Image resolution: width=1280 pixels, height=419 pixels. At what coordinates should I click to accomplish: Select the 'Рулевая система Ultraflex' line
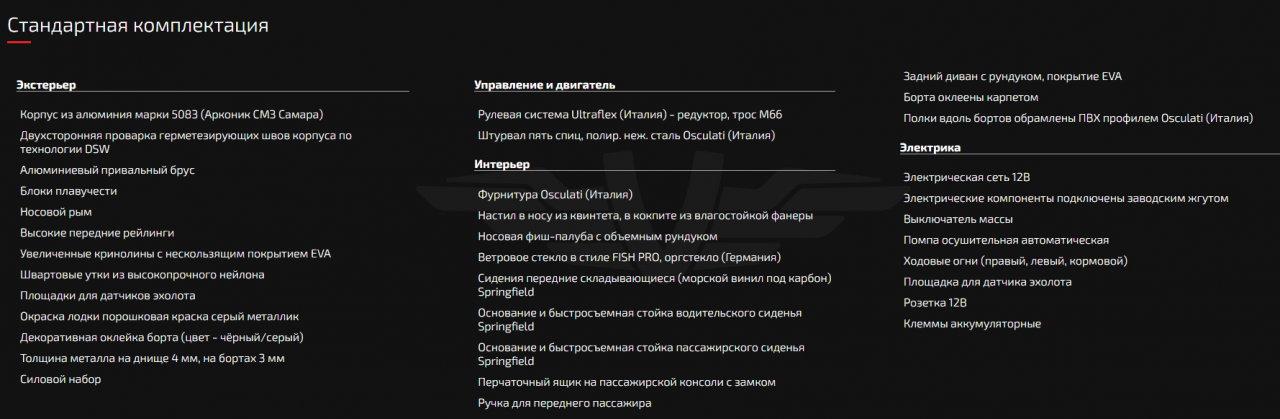coord(629,114)
